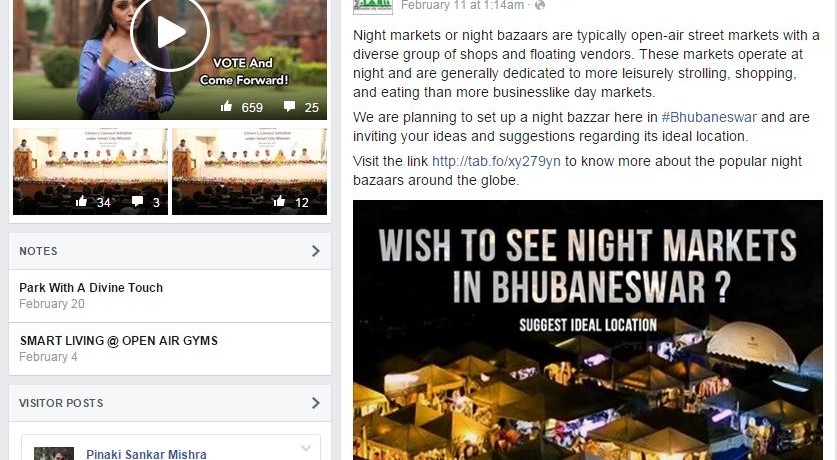Open the Night Markets in Bhubaneswar image

click(x=588, y=330)
